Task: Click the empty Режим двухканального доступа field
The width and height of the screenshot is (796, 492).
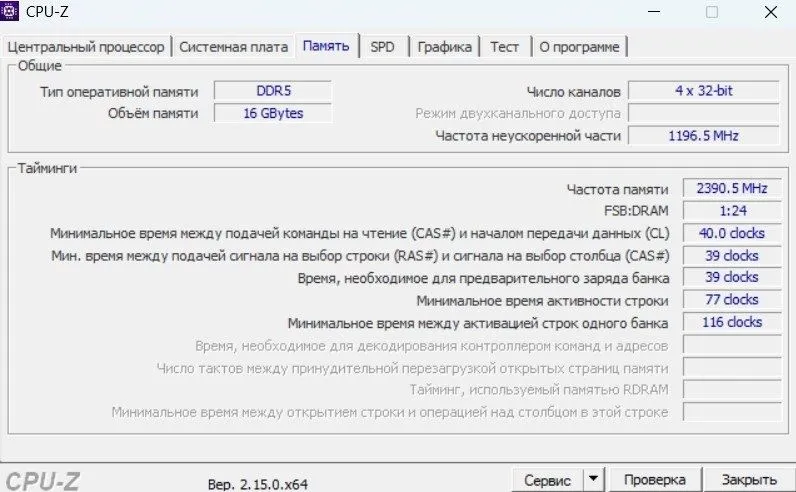Action: click(704, 113)
